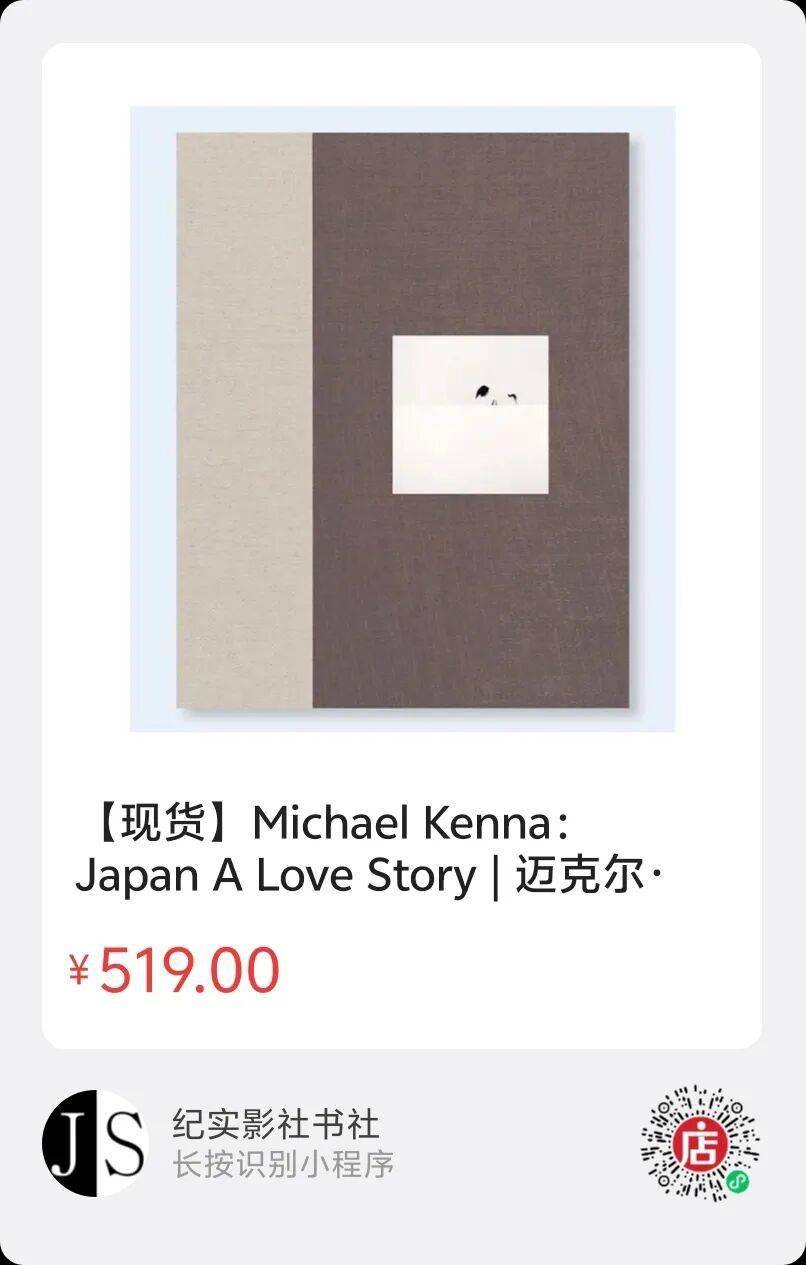Open the Michael Kenna book cover image
The width and height of the screenshot is (806, 1265).
402,419
